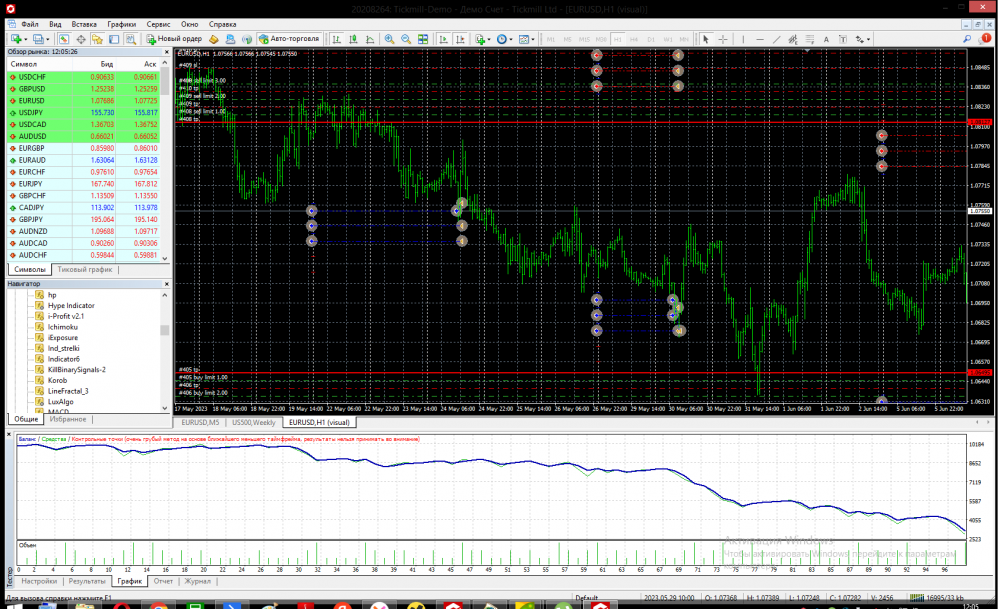Select the Horizontal Line drawing tool
Image resolution: width=1000 pixels, height=609 pixels.
(760, 39)
